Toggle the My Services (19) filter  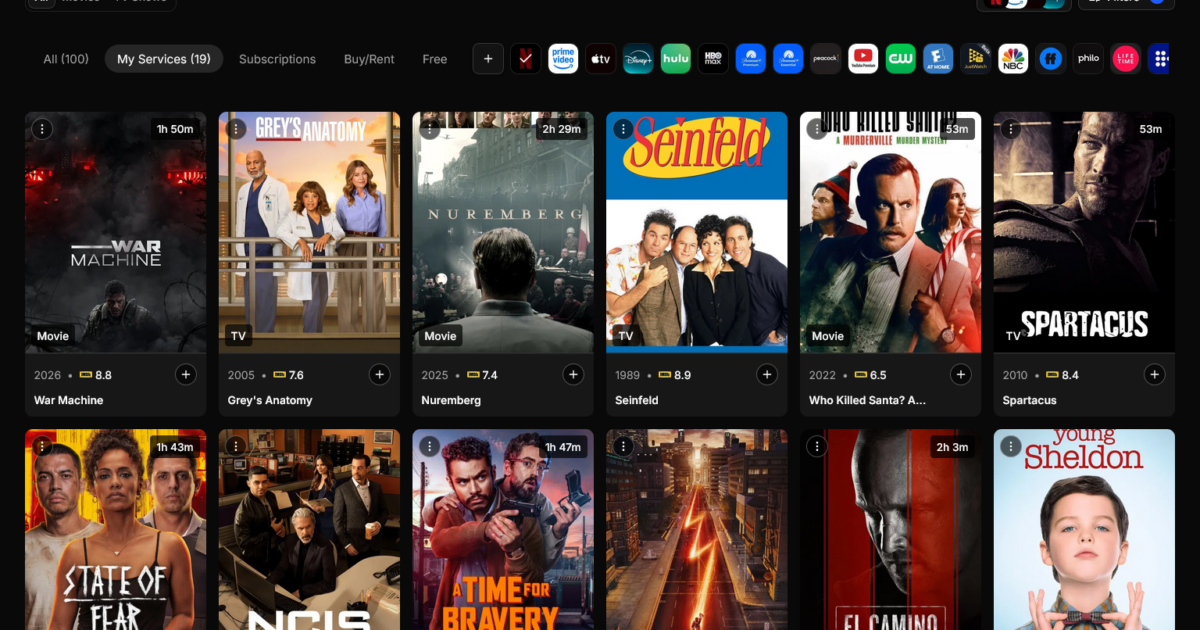tap(163, 58)
